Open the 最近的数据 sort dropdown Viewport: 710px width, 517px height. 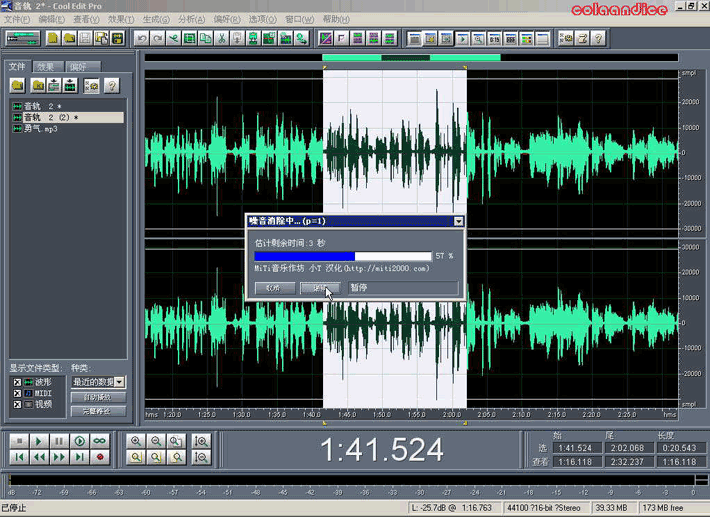point(120,382)
